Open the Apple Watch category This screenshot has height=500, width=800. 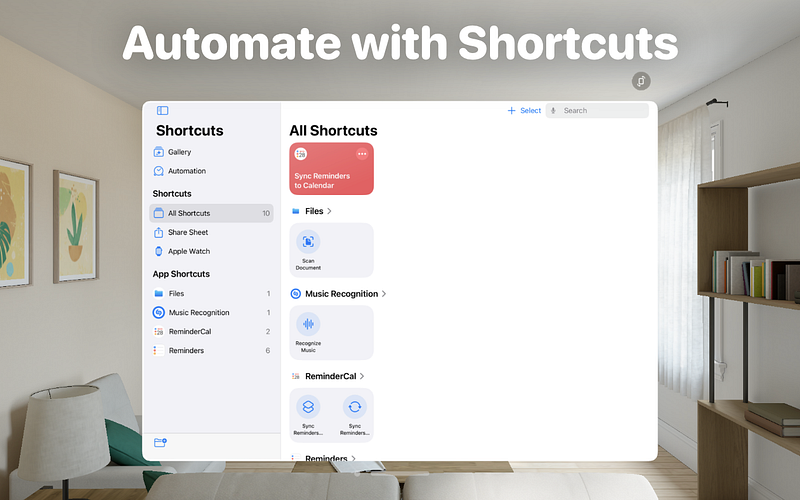[211, 251]
